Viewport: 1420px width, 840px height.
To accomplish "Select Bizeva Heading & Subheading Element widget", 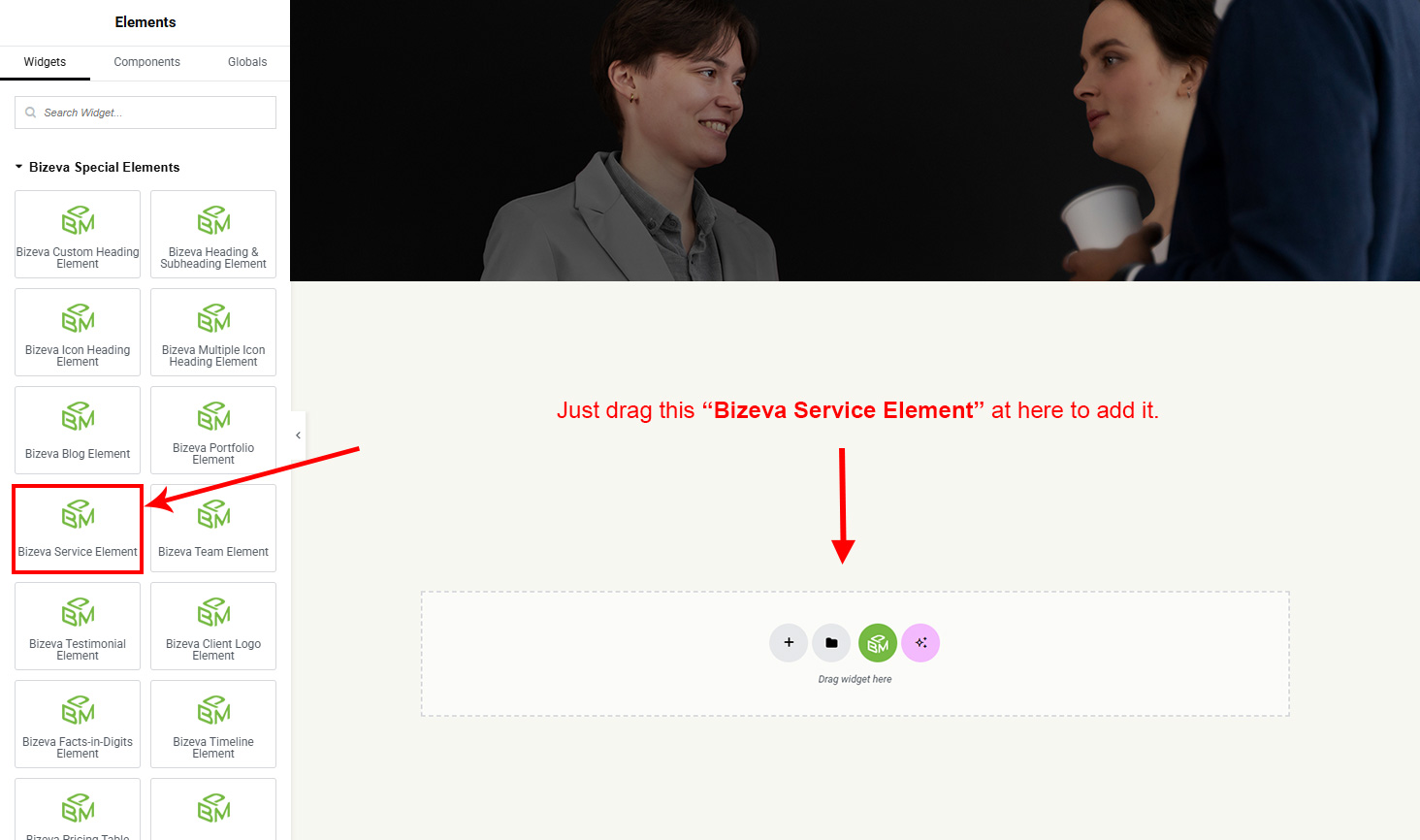I will (x=213, y=234).
